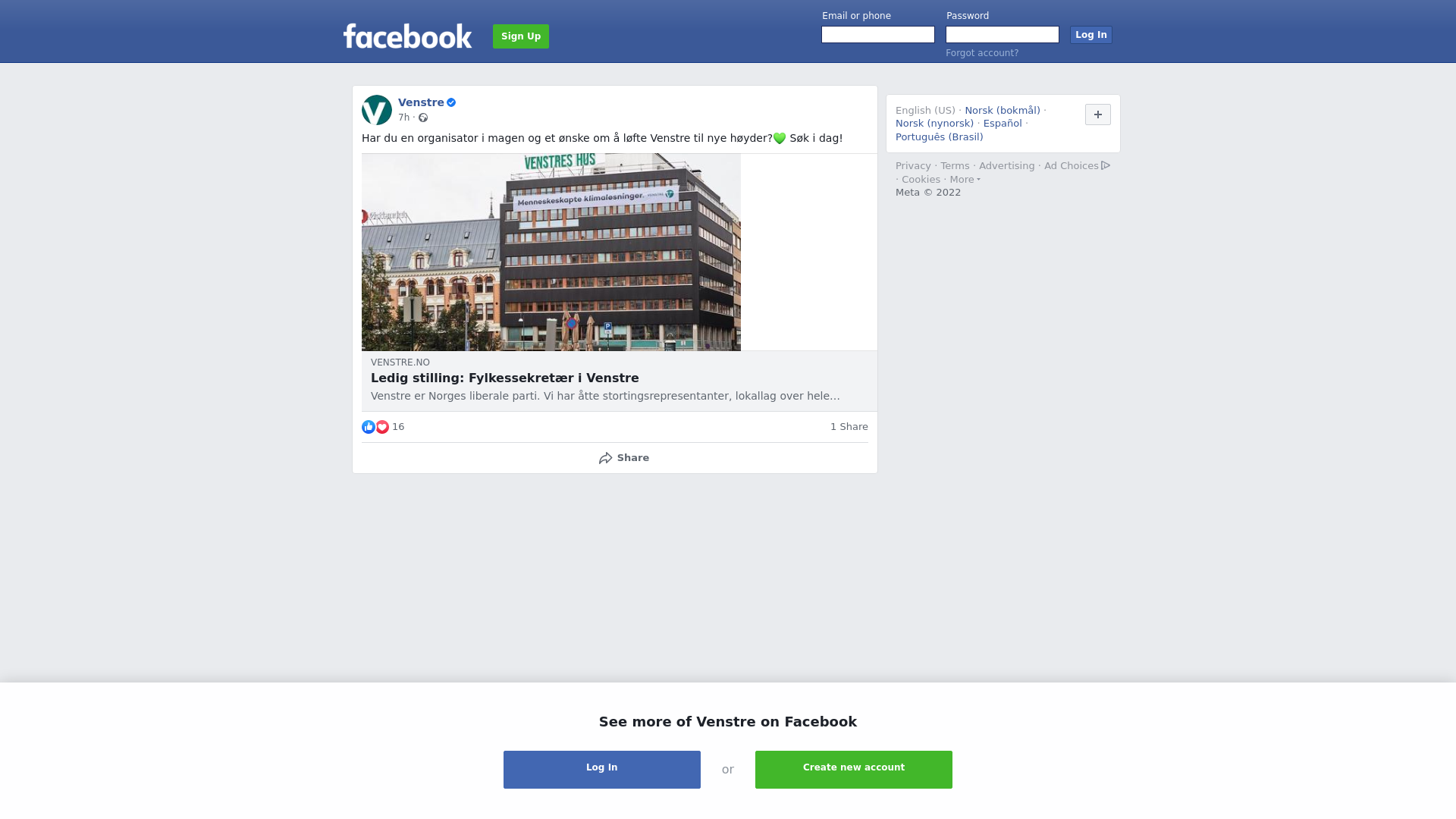Open the Venstres Hus building photo

[x=551, y=253]
